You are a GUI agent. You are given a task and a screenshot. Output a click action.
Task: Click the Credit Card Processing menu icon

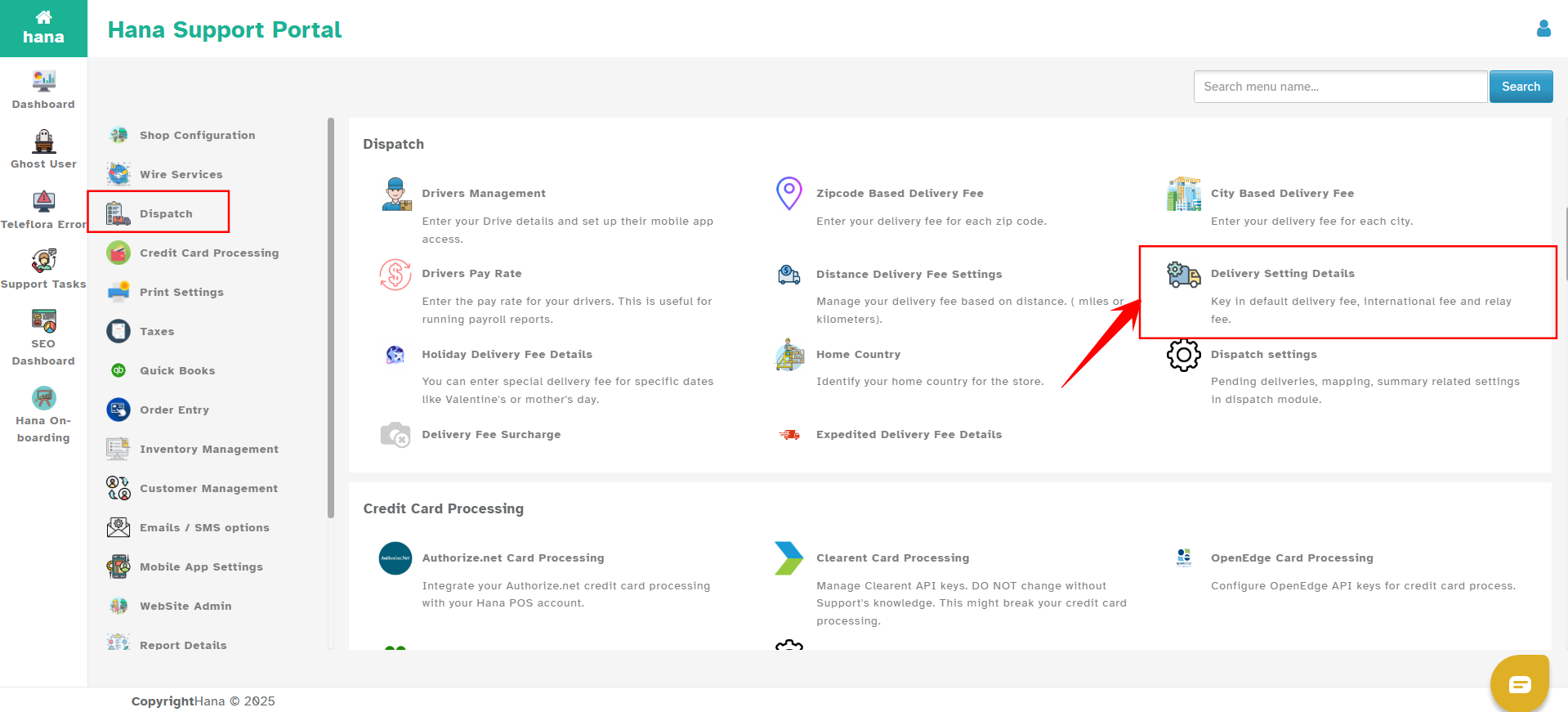pyautogui.click(x=118, y=253)
